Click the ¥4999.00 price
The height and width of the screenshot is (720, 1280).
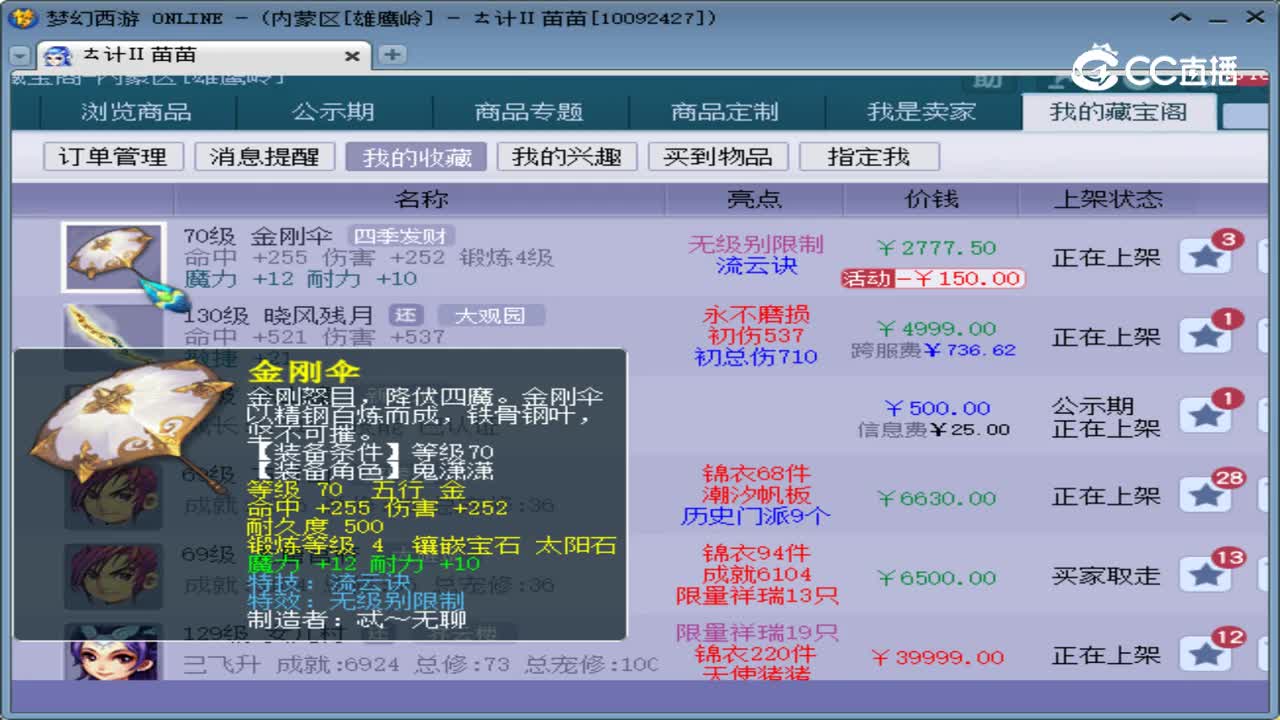point(936,328)
